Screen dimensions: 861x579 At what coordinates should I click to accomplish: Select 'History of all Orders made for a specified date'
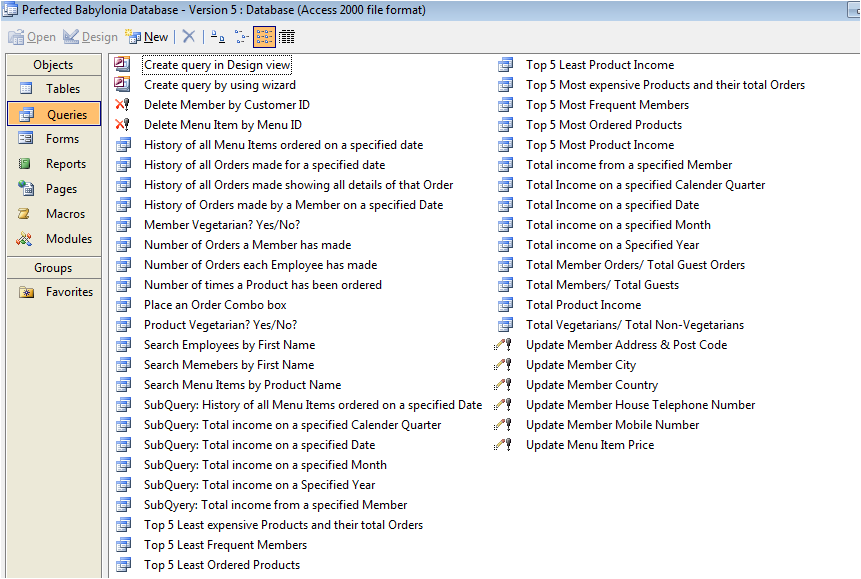[265, 165]
